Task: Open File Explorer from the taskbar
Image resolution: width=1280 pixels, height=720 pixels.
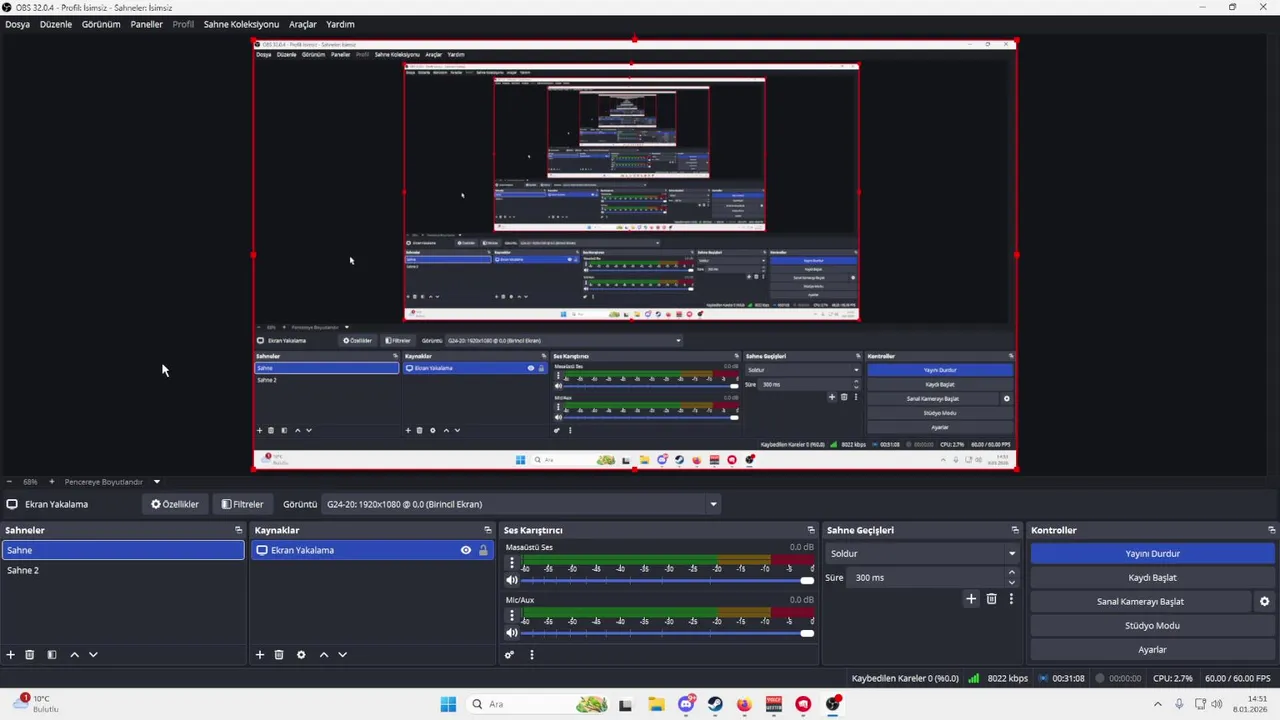Action: pos(656,704)
